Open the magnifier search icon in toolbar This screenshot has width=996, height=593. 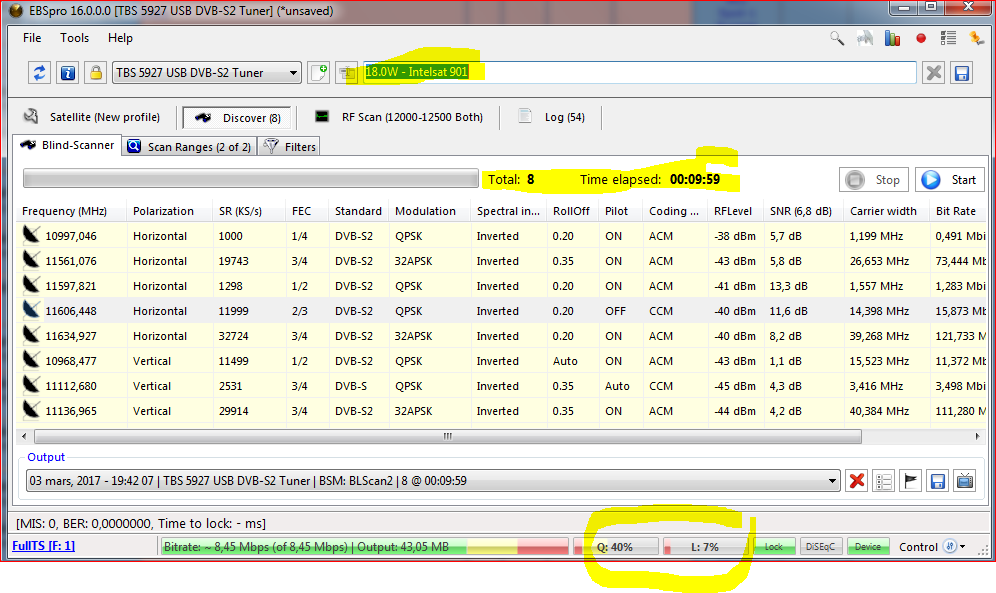pos(837,38)
